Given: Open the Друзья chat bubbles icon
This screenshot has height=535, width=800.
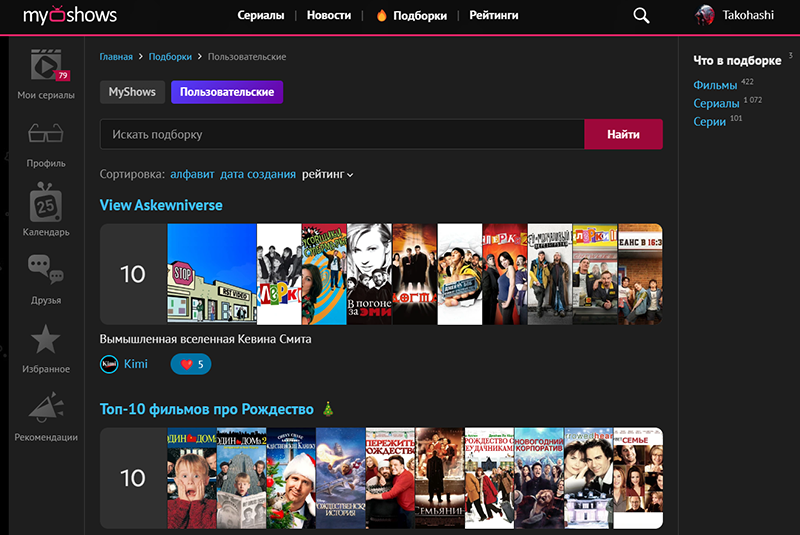Looking at the screenshot, I should point(46,272).
